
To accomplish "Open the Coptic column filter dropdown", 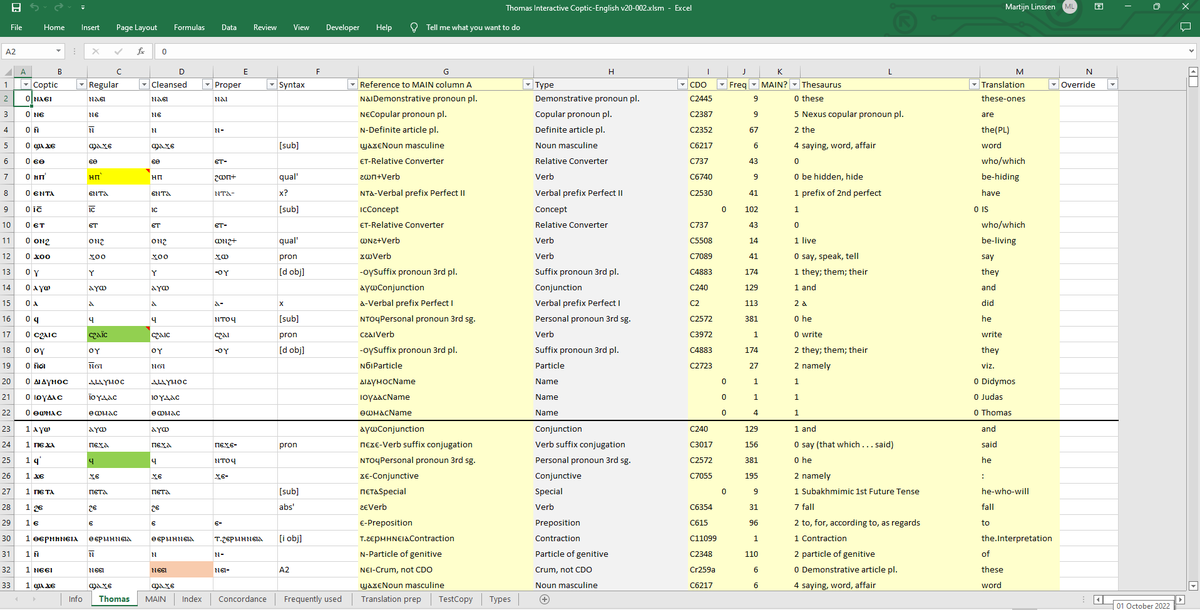I will (79, 85).
